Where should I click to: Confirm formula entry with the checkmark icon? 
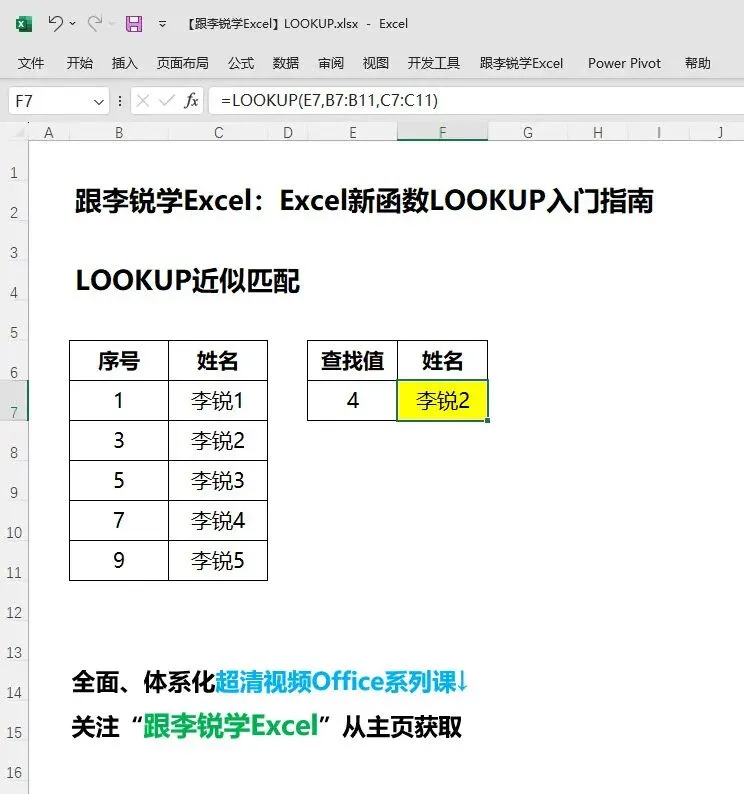[167, 101]
